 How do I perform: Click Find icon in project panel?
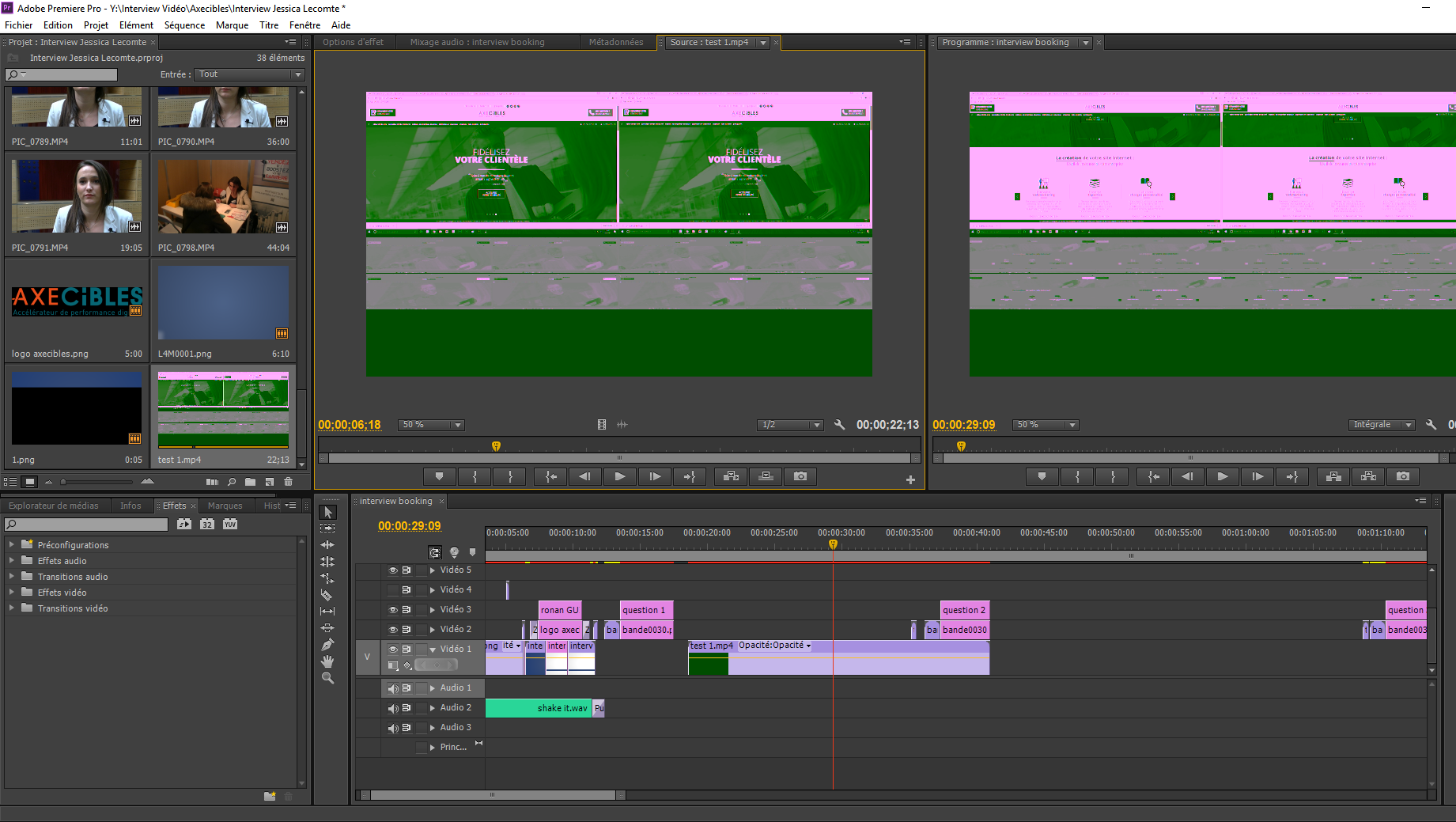point(232,482)
